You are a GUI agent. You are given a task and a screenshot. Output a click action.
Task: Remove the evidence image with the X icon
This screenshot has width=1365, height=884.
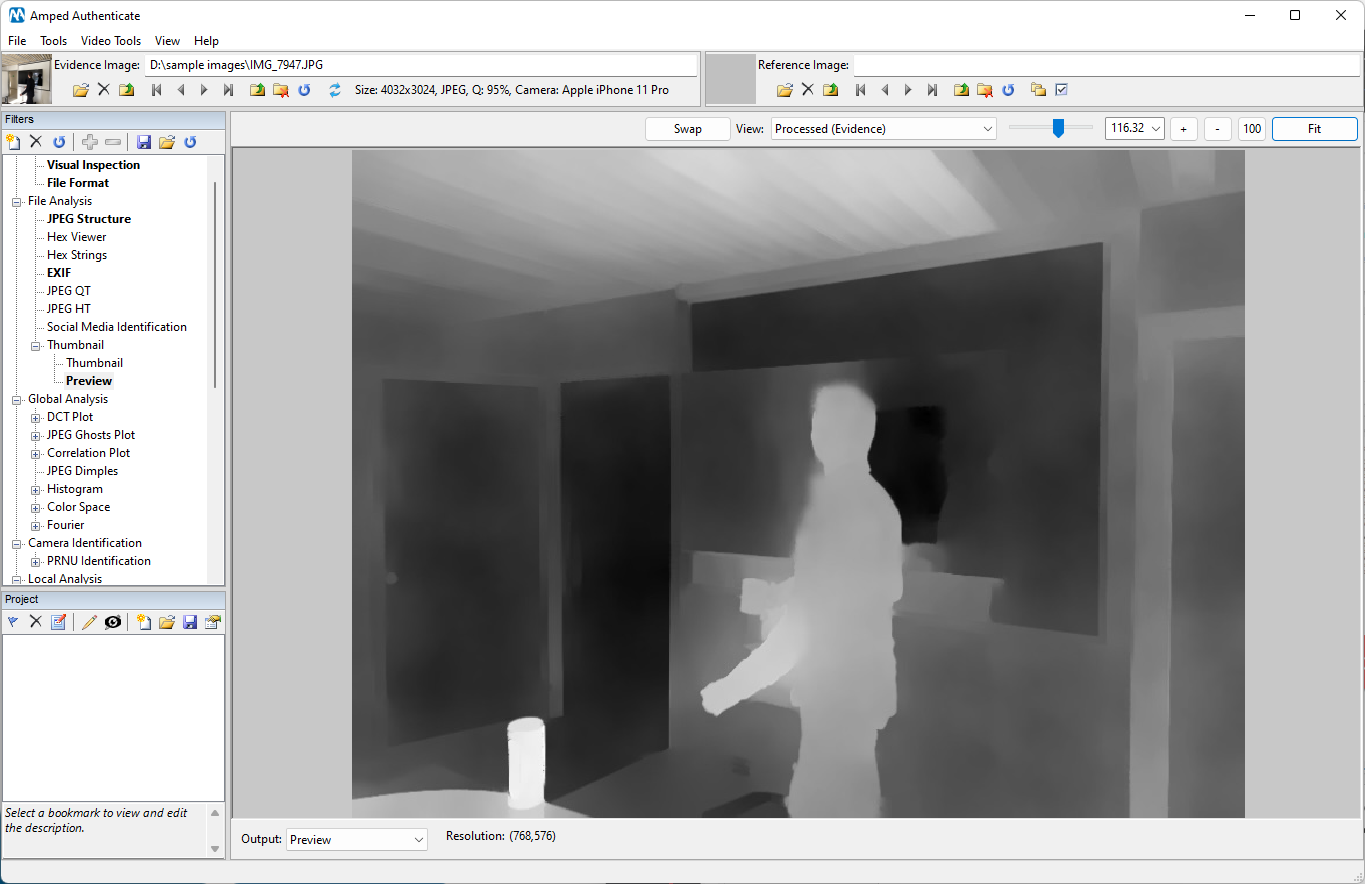click(x=102, y=89)
